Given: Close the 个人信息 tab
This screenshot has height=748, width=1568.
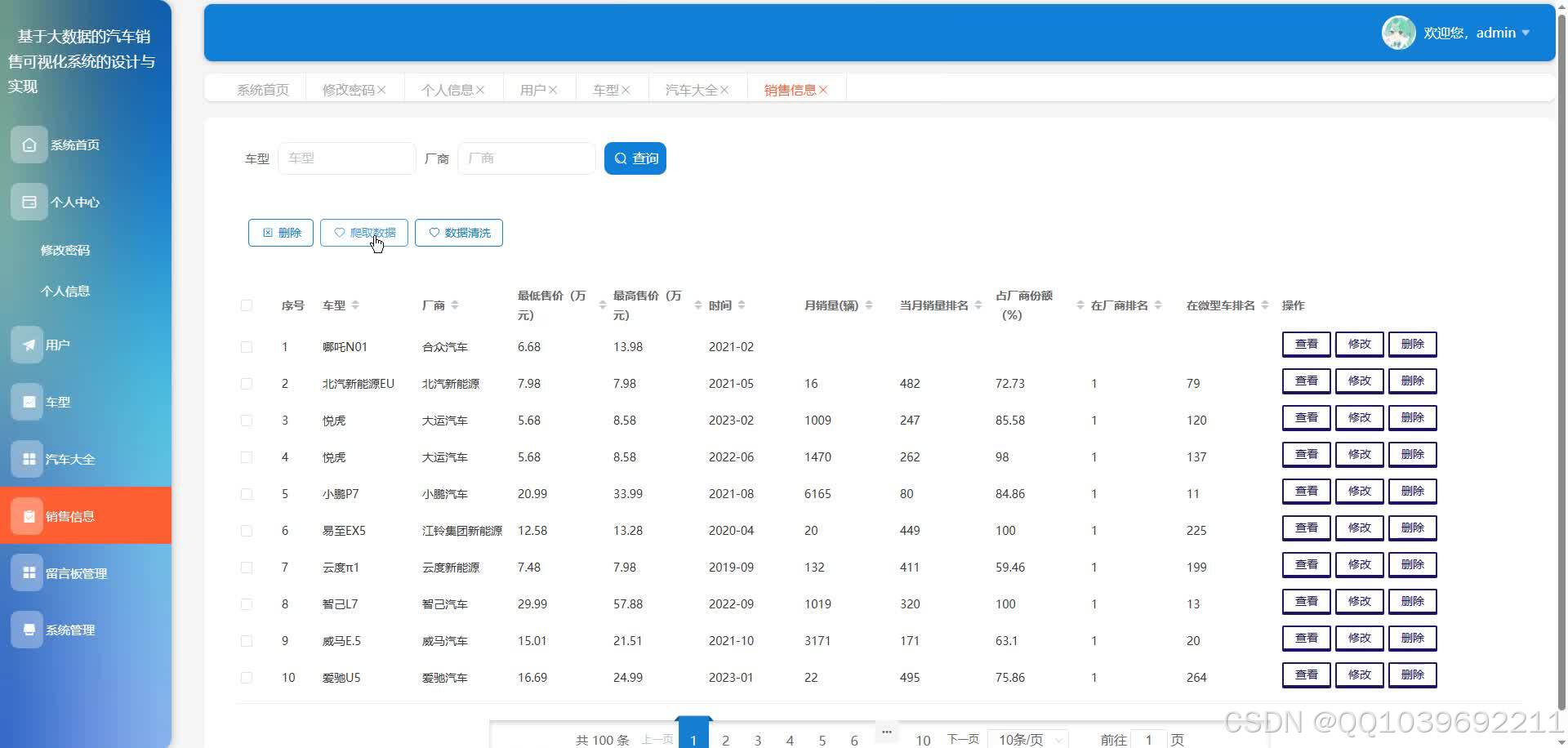Looking at the screenshot, I should pos(480,90).
